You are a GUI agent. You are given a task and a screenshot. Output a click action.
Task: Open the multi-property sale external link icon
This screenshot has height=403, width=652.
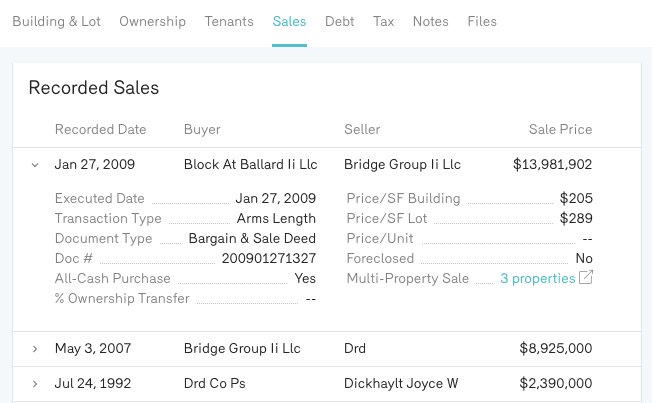[x=587, y=278]
